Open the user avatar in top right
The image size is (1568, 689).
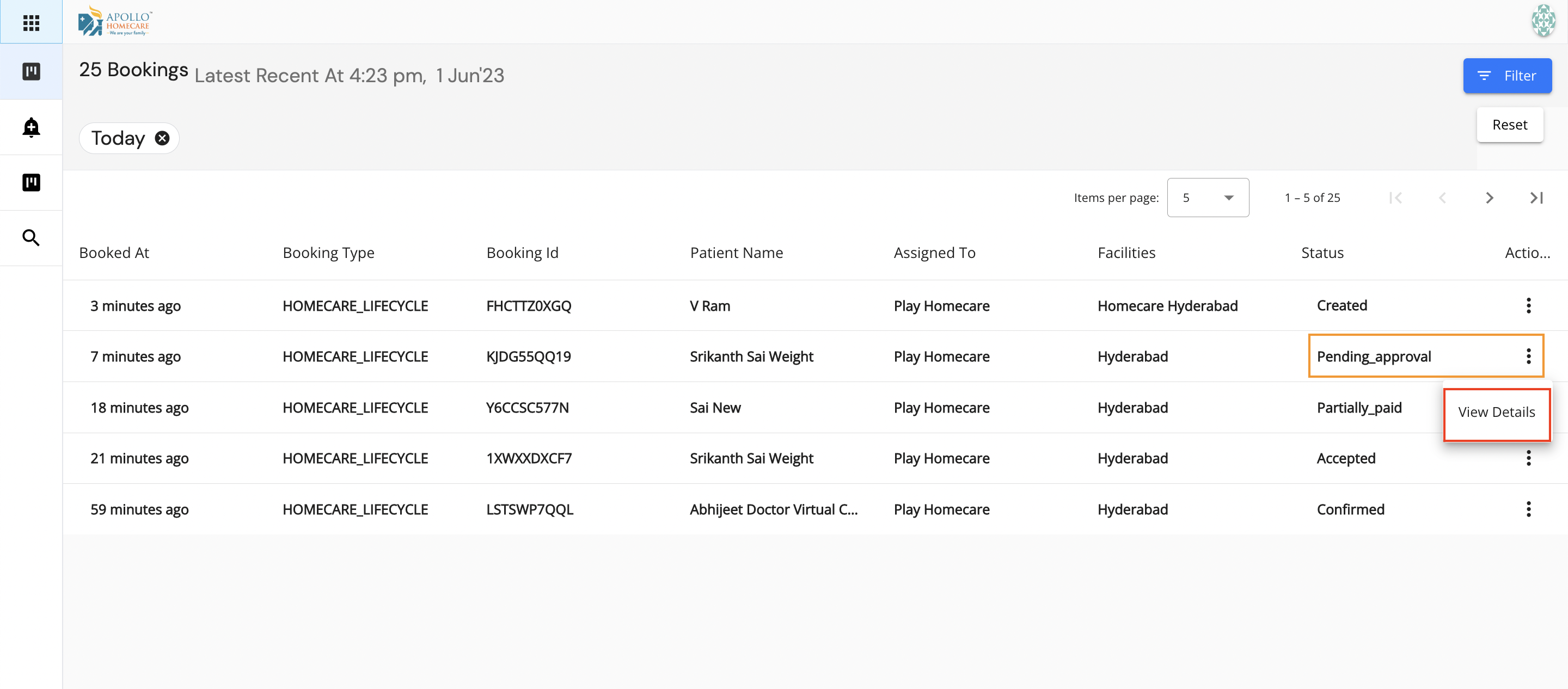click(1543, 21)
